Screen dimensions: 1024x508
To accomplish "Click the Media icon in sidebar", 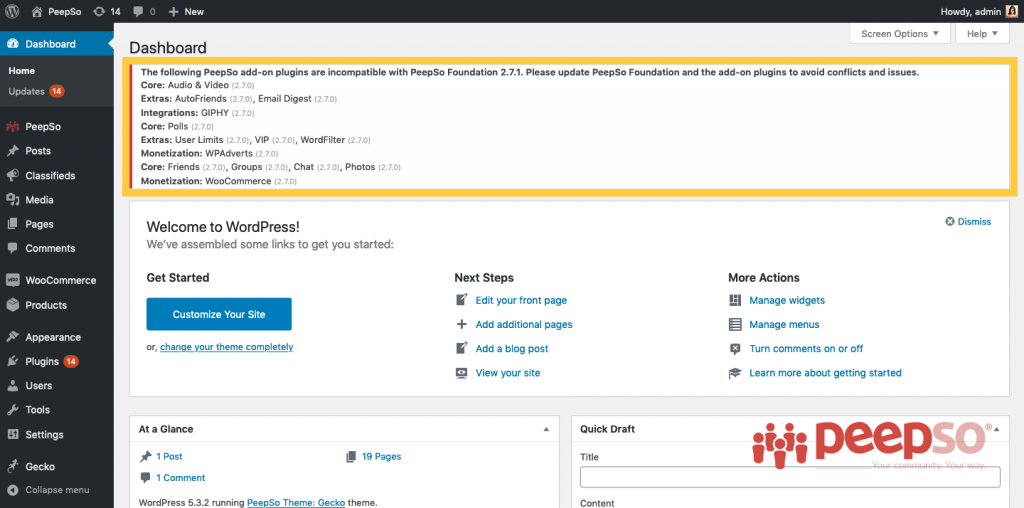I will tap(12, 200).
